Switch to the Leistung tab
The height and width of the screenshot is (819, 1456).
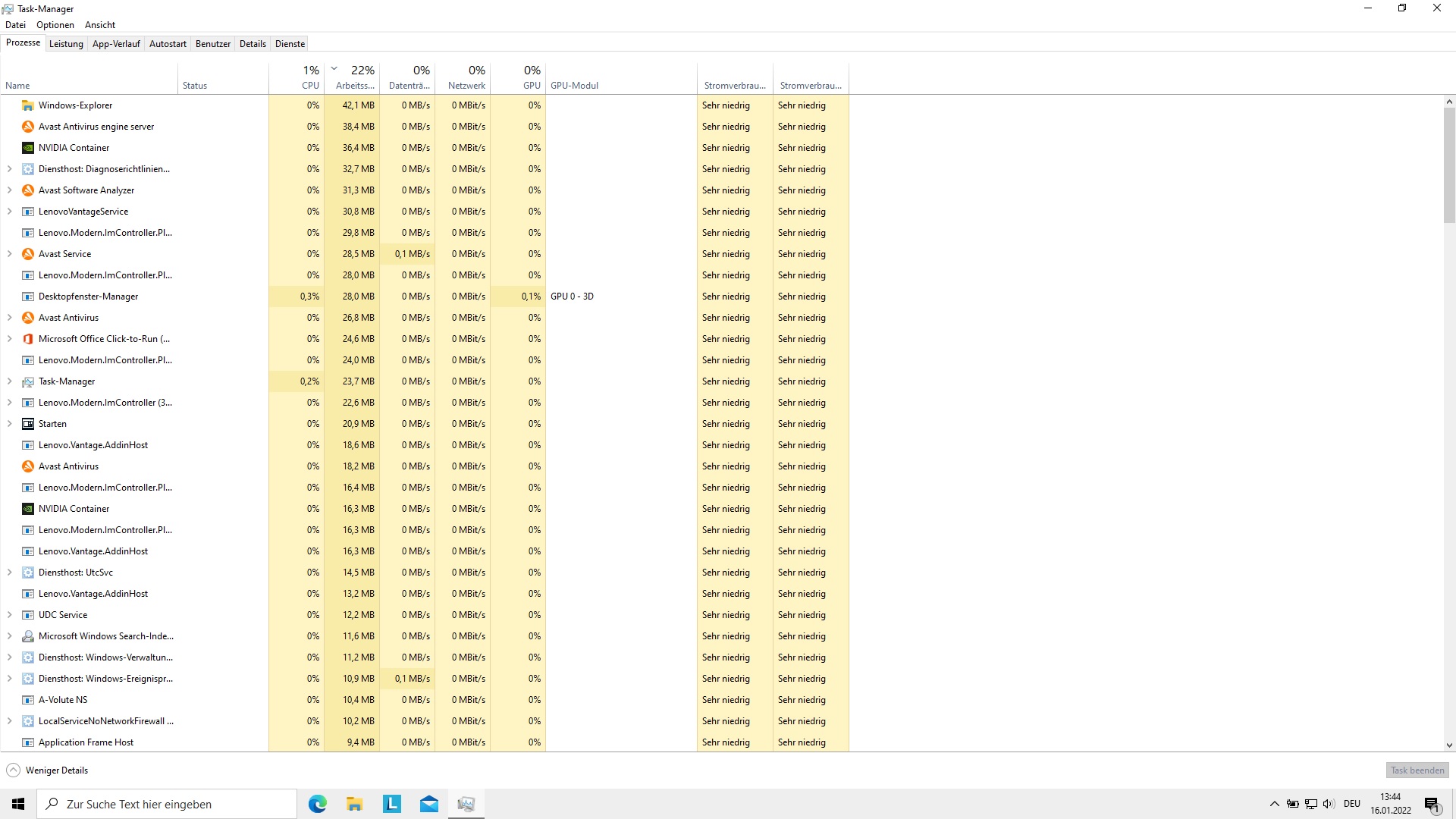[x=66, y=44]
